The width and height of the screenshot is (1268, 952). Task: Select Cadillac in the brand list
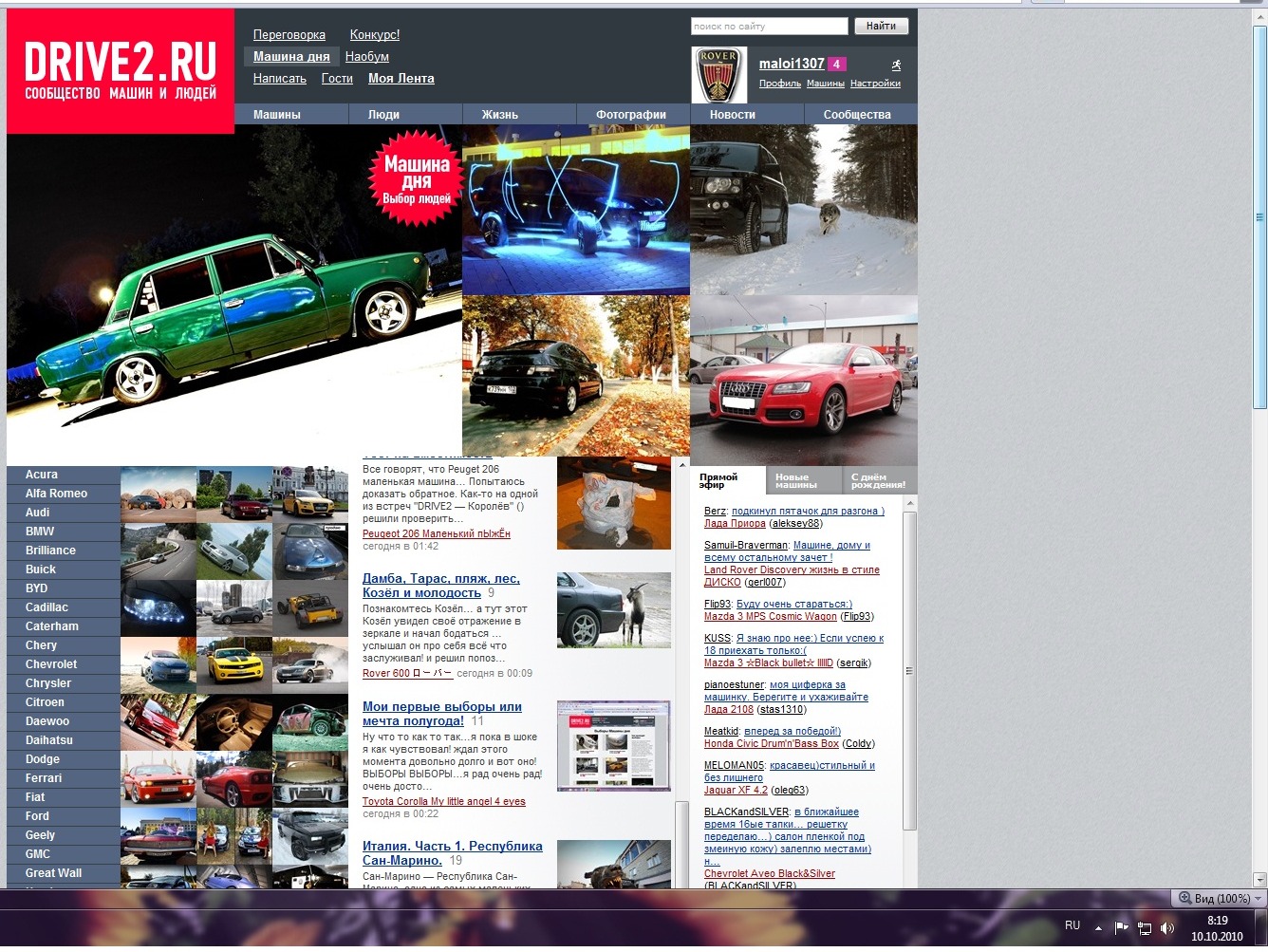(x=64, y=607)
